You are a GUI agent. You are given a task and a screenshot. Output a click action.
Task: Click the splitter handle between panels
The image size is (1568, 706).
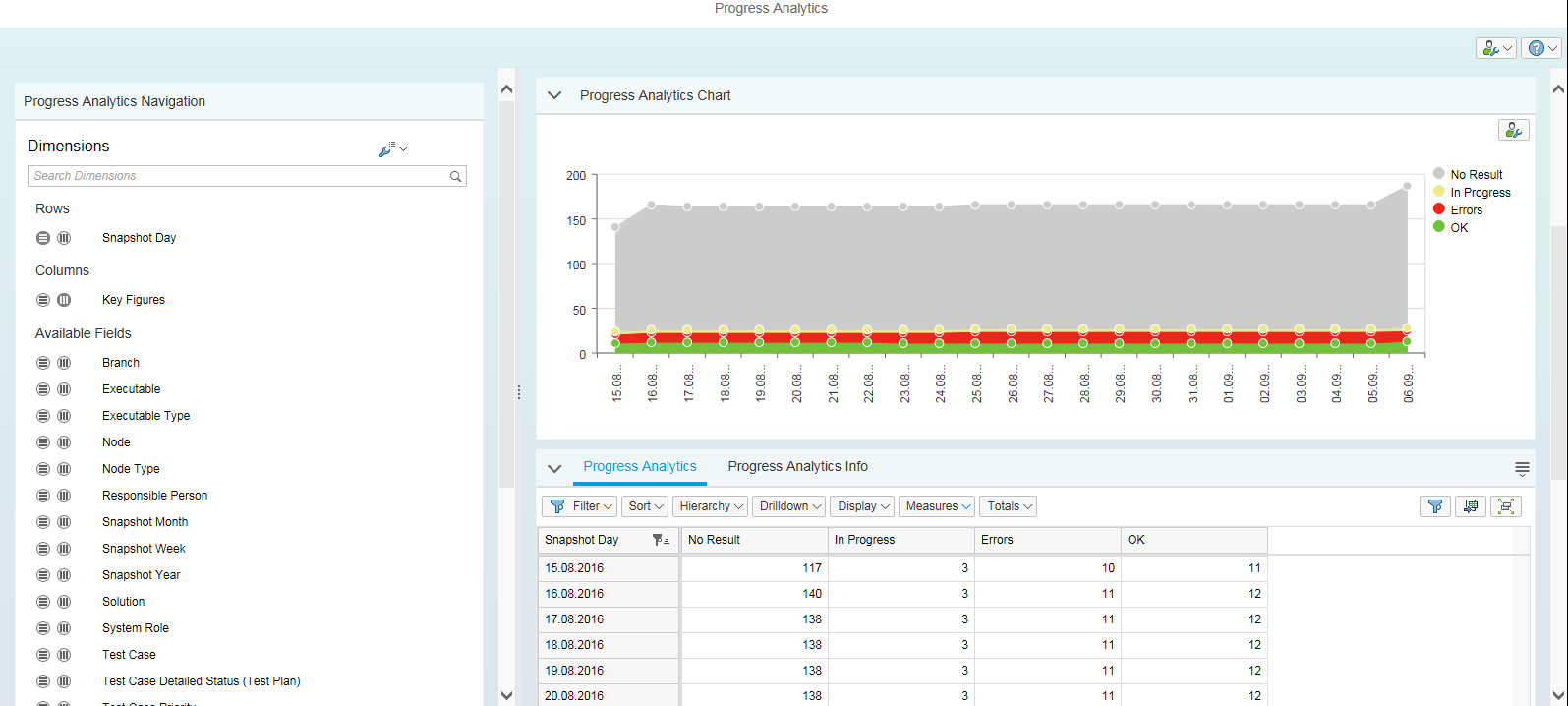click(x=519, y=393)
